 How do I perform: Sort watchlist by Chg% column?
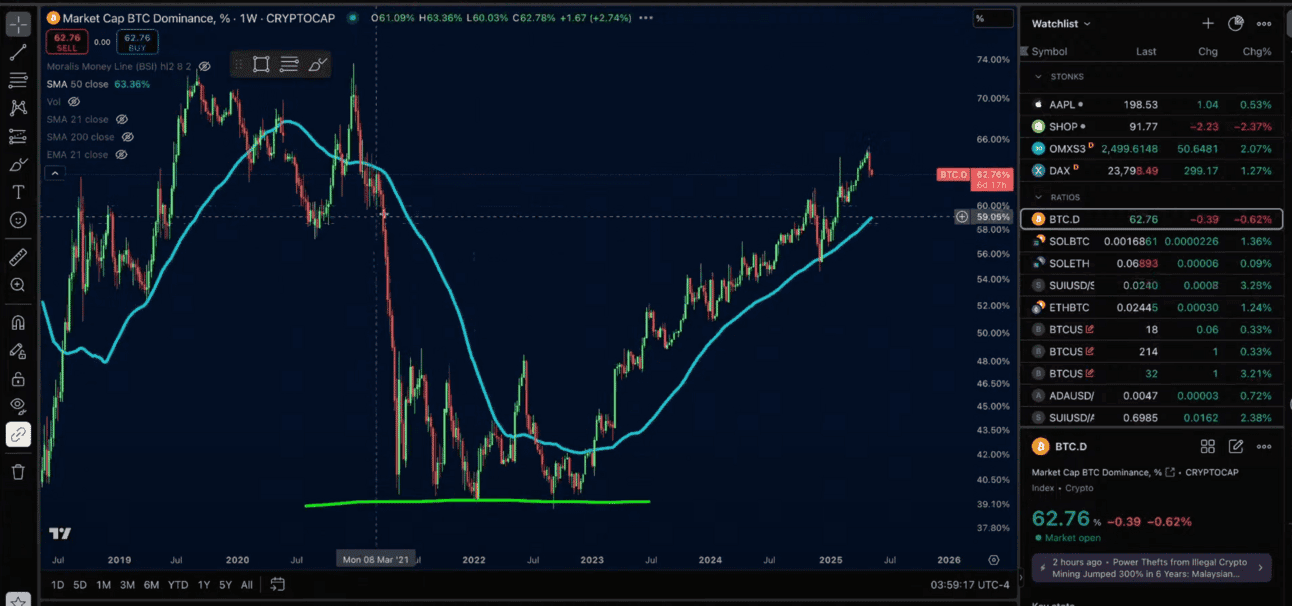point(1257,51)
